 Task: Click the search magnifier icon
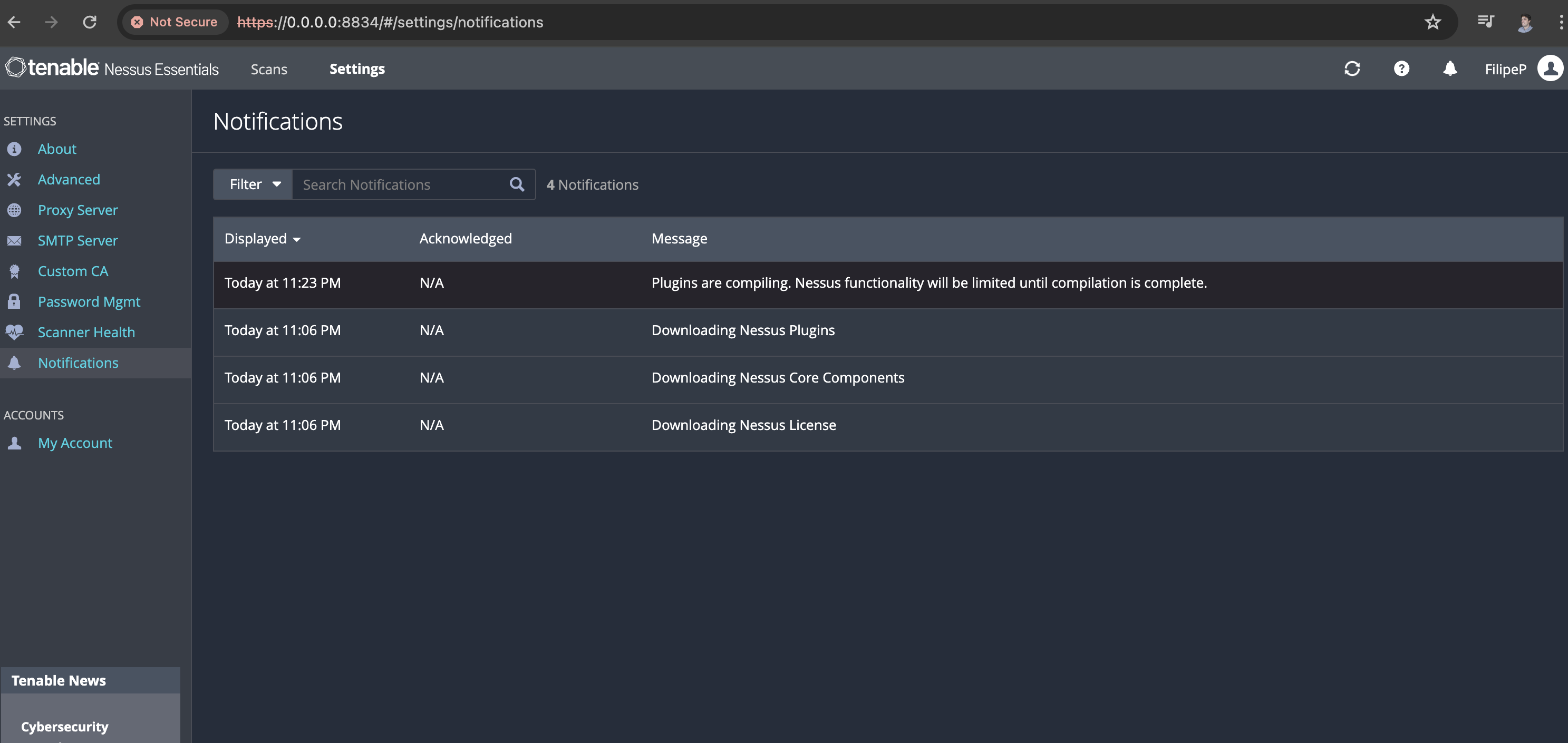click(517, 184)
